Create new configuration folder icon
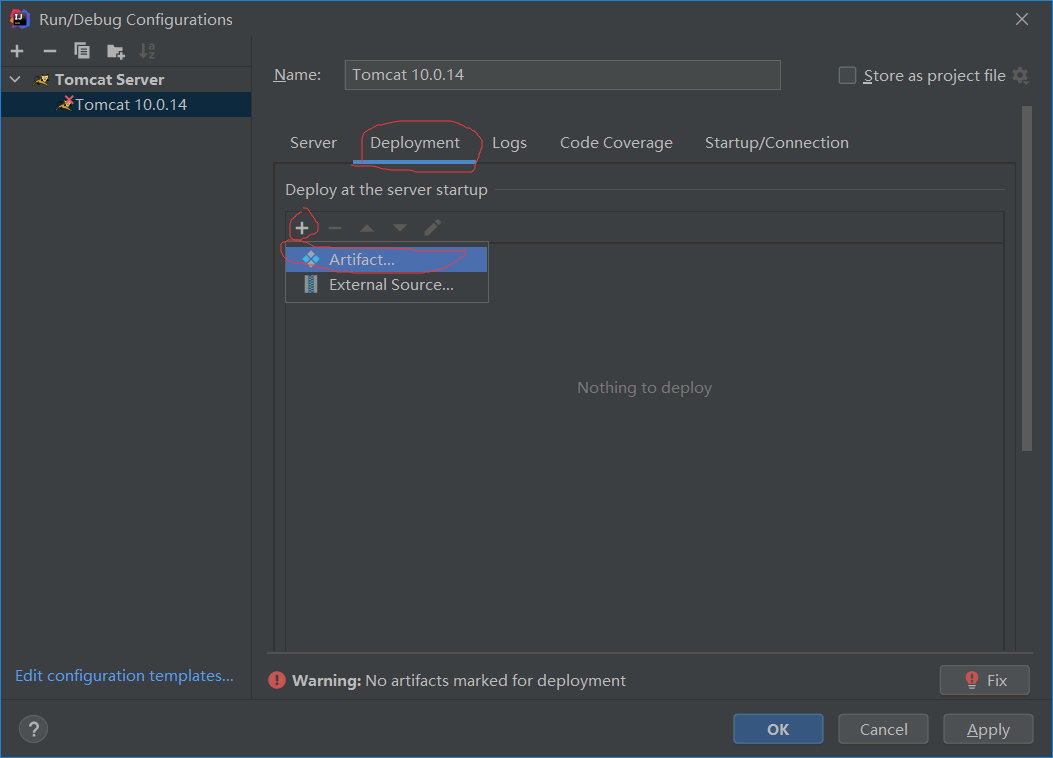Screen dimensions: 1053x758 pyautogui.click(x=116, y=51)
